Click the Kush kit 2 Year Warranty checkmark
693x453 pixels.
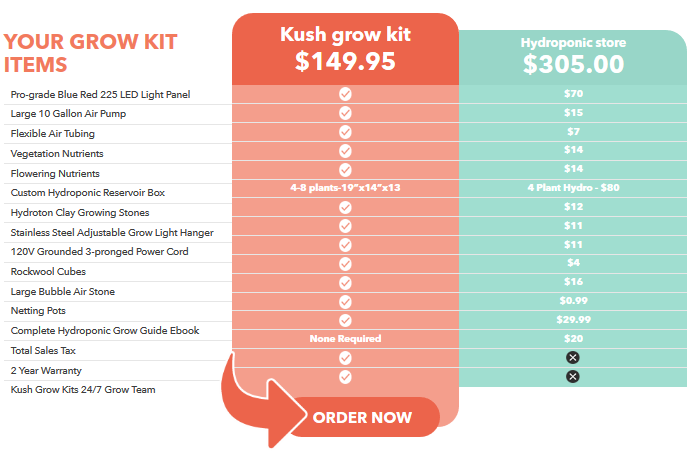pyautogui.click(x=345, y=357)
